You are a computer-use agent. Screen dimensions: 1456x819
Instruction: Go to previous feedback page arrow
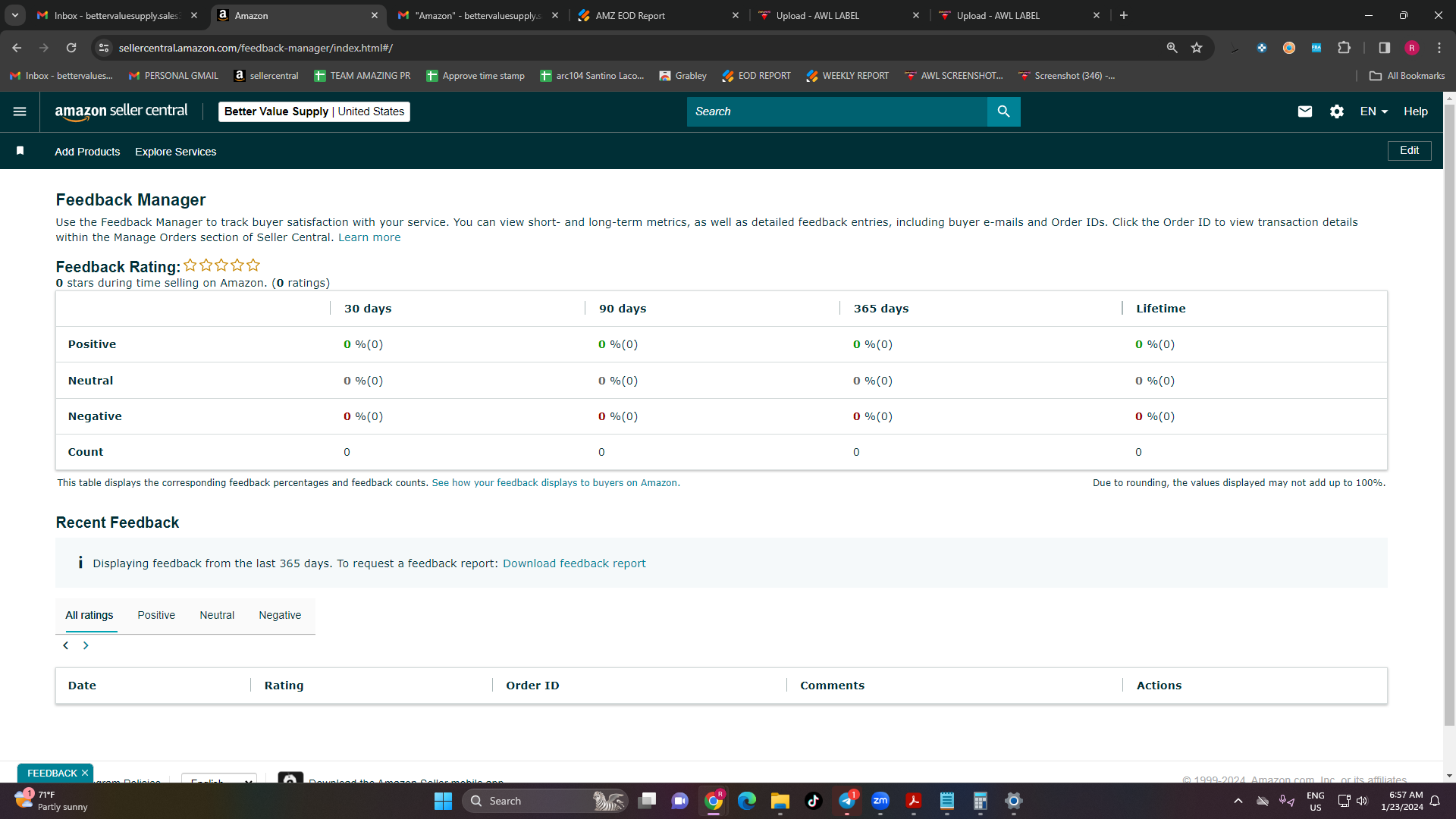pos(66,645)
